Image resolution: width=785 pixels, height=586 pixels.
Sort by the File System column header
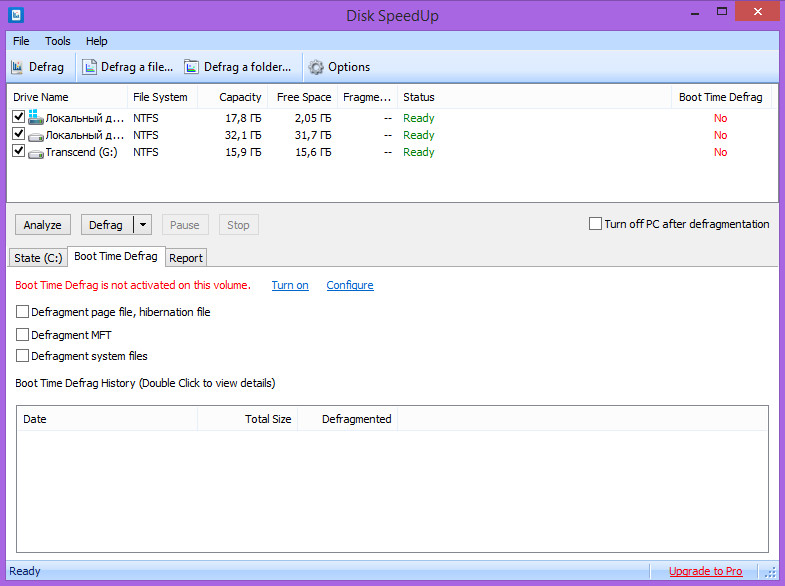[162, 97]
